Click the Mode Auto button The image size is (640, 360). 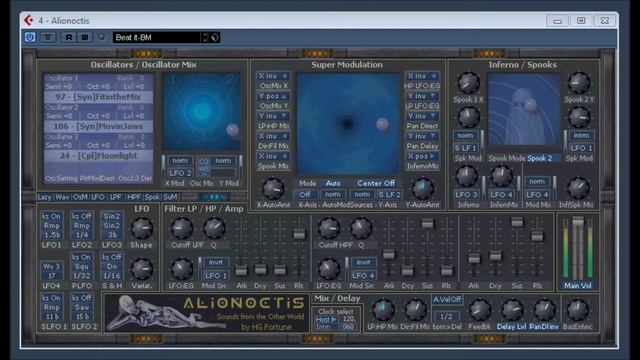[x=333, y=183]
